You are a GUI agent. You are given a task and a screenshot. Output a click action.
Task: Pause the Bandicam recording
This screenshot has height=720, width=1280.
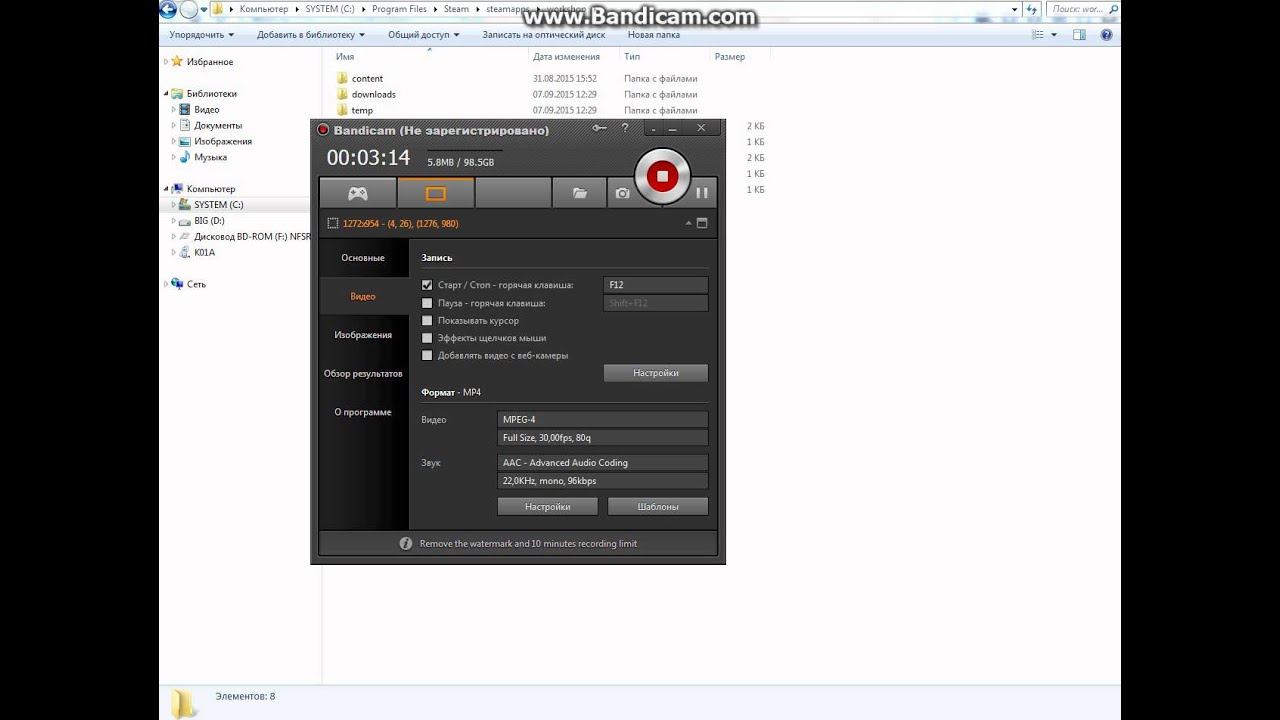(702, 193)
